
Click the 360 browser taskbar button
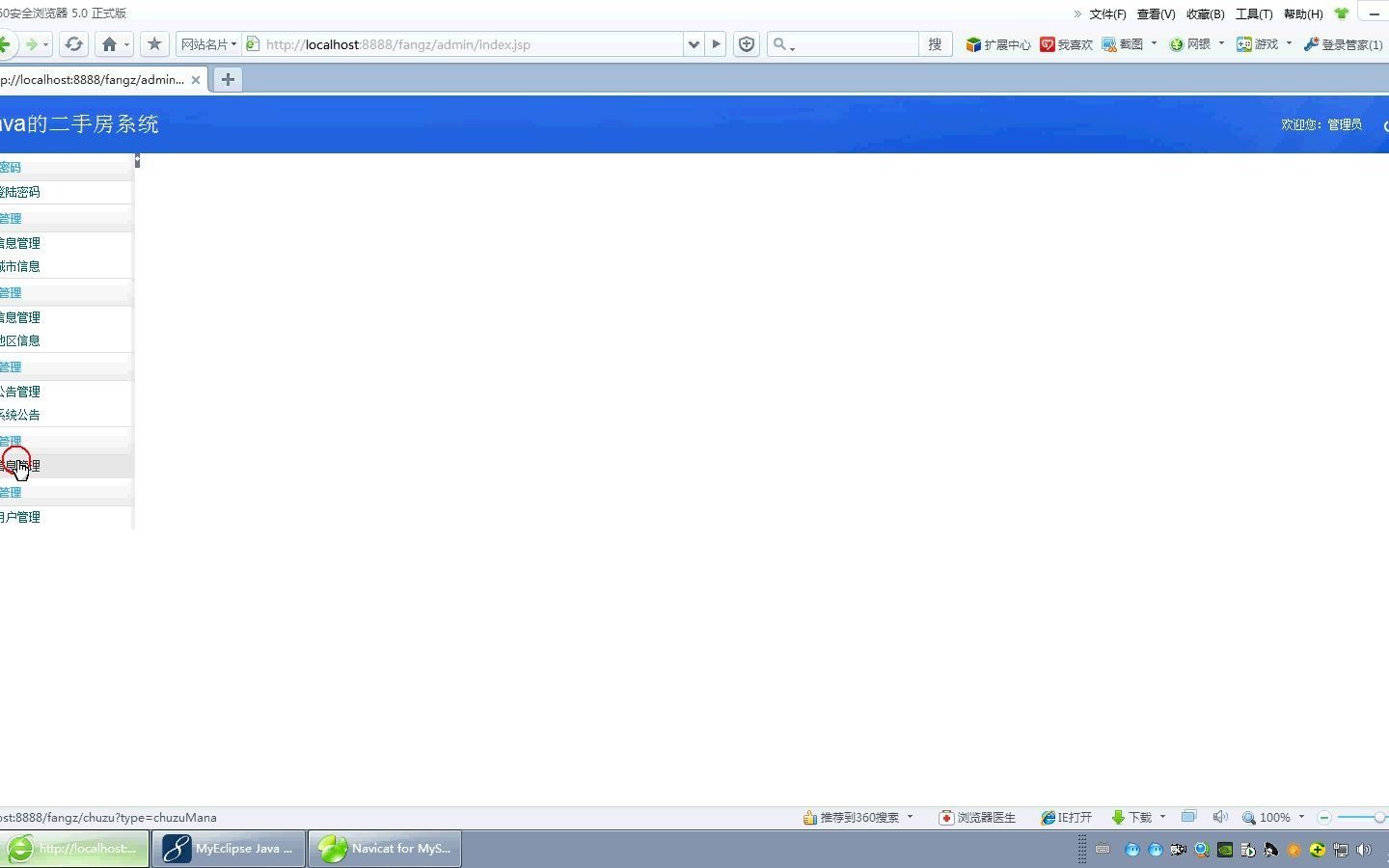(x=74, y=849)
